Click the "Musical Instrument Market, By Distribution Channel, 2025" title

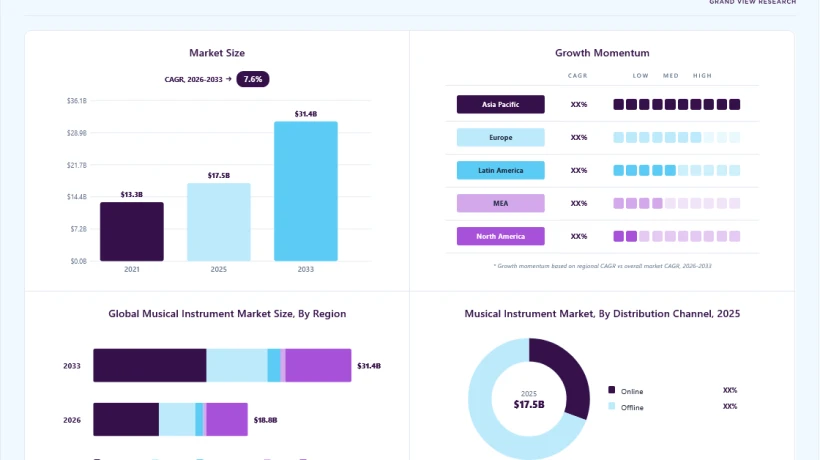(x=602, y=314)
